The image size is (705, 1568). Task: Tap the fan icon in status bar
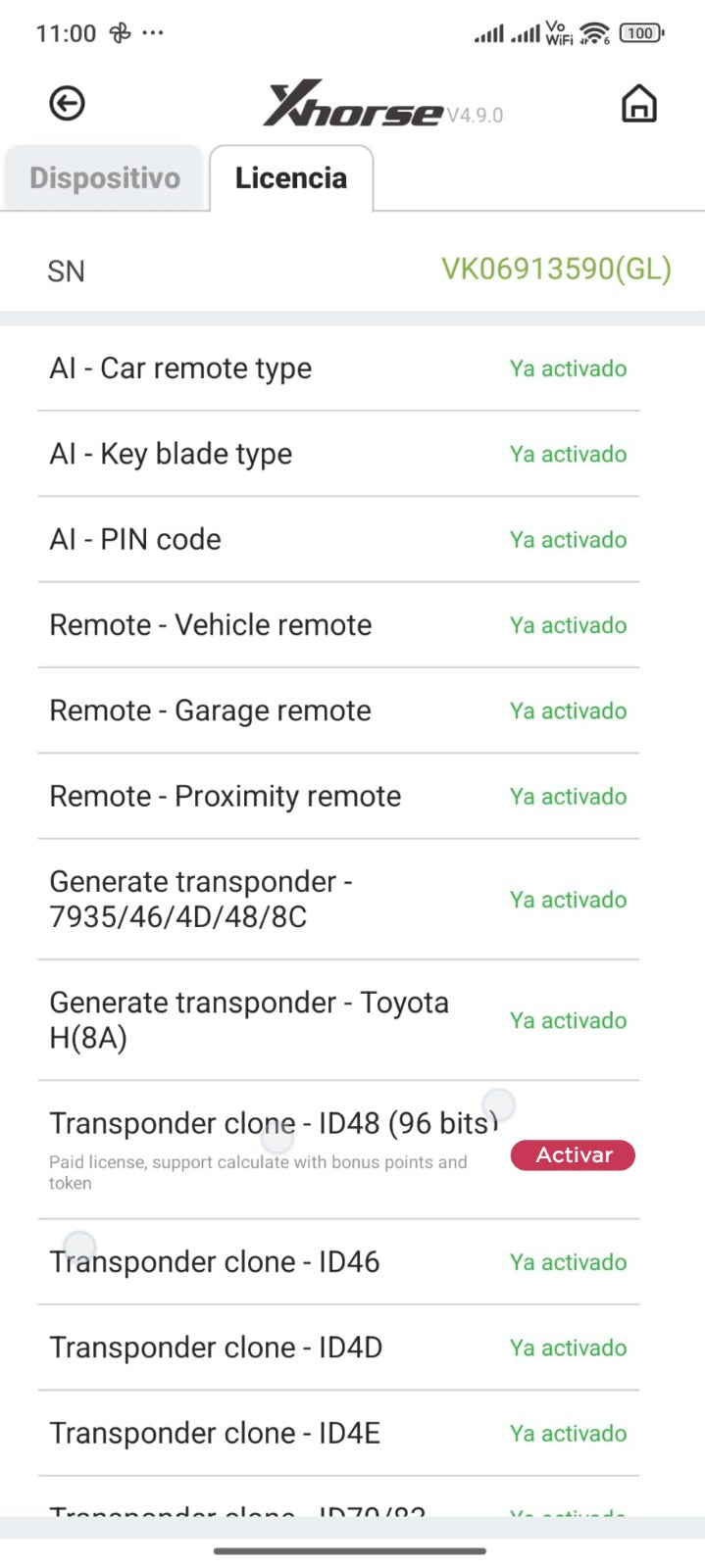coord(120,33)
